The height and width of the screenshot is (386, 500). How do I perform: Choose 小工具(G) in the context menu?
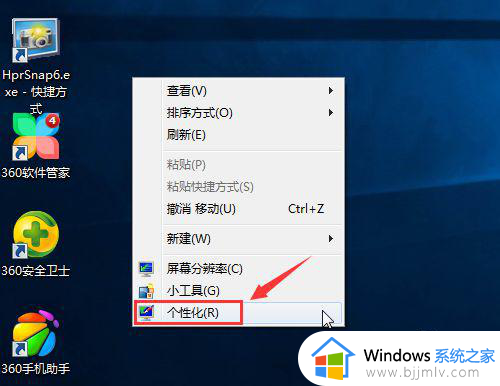[x=238, y=291]
